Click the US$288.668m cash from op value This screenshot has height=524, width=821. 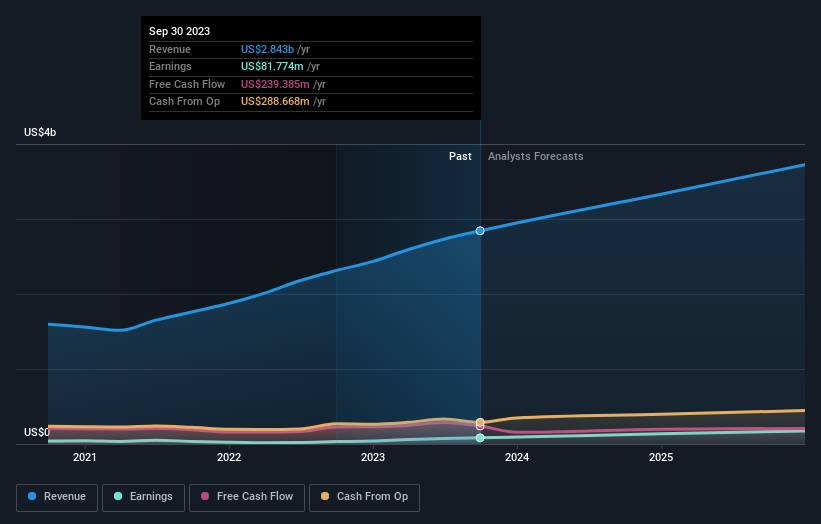click(x=275, y=102)
